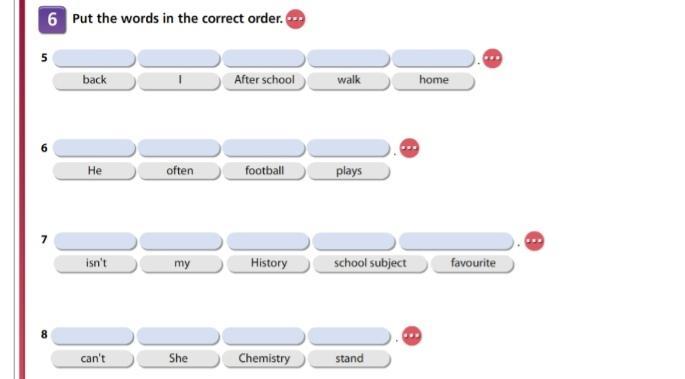Screen dimensions: 685x379
Task: Click the red dots icon beside exercise title
Action: tap(295, 19)
